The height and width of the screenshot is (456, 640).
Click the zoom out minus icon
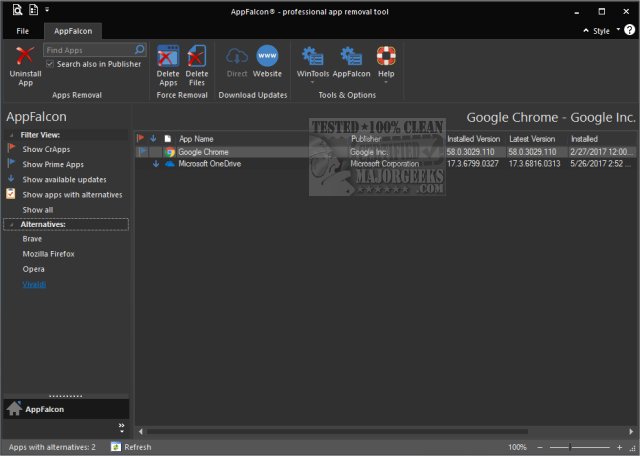540,447
